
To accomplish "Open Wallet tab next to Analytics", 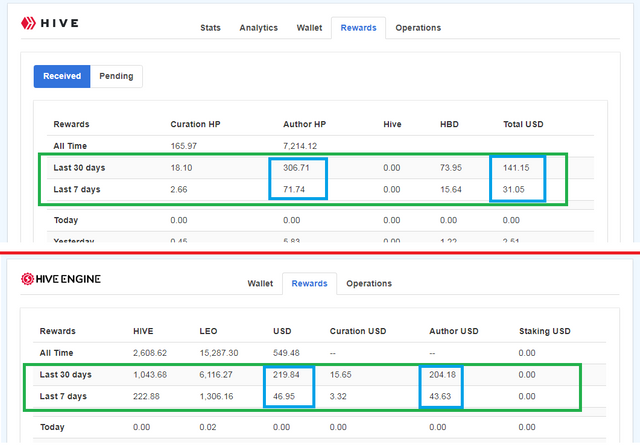I will click(309, 28).
